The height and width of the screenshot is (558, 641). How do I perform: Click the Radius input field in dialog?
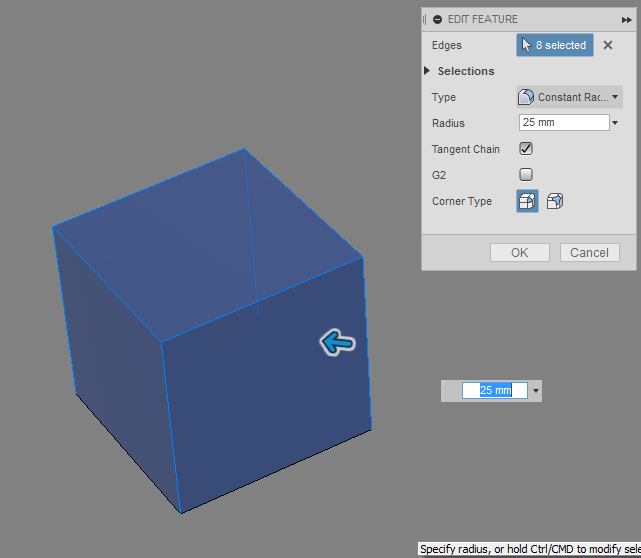click(x=564, y=123)
